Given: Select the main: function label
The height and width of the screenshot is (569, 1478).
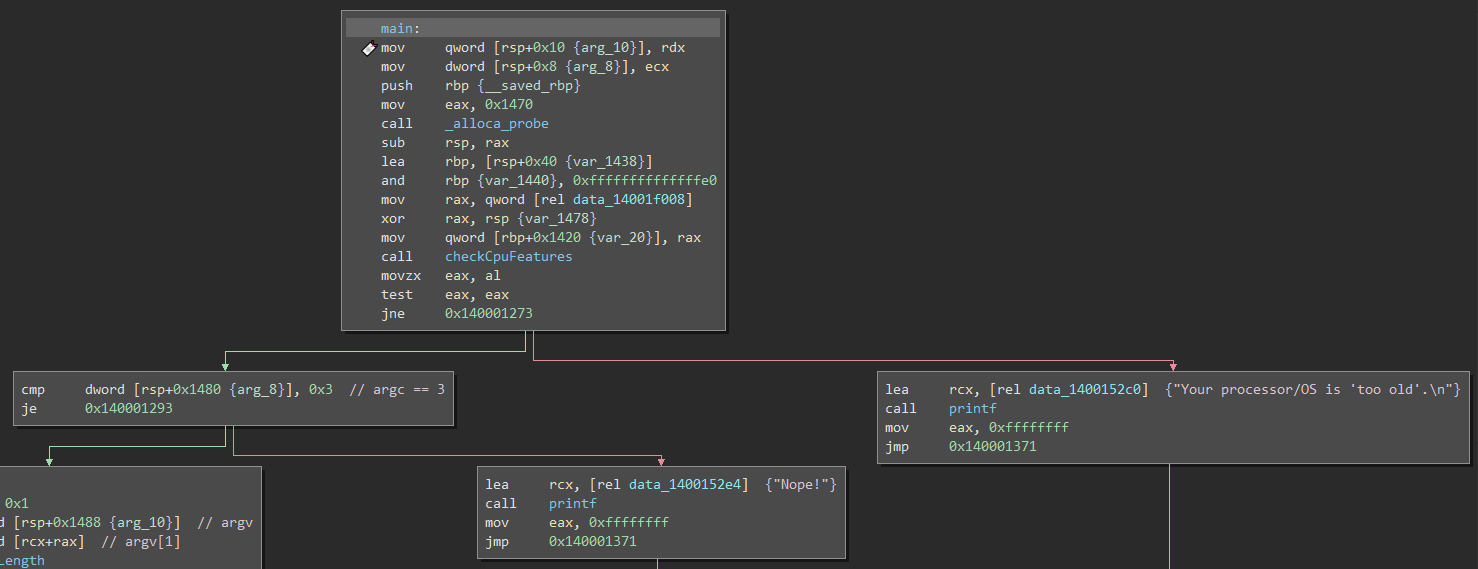Looking at the screenshot, I should pyautogui.click(x=400, y=28).
